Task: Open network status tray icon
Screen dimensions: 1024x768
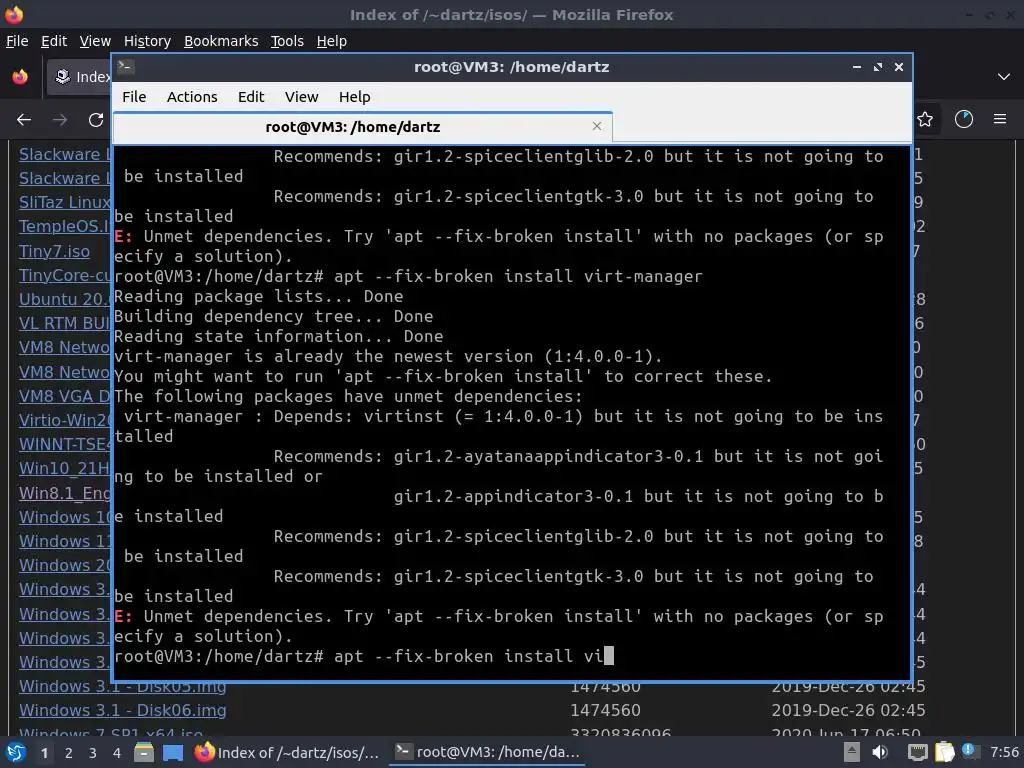Action: pyautogui.click(x=918, y=753)
